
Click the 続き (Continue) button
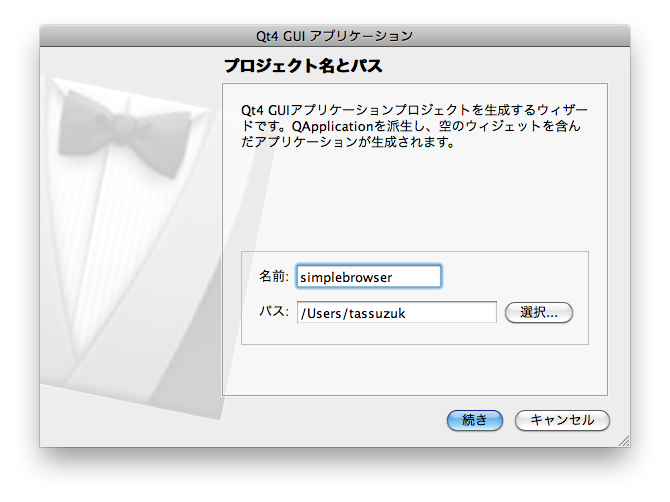click(x=475, y=420)
